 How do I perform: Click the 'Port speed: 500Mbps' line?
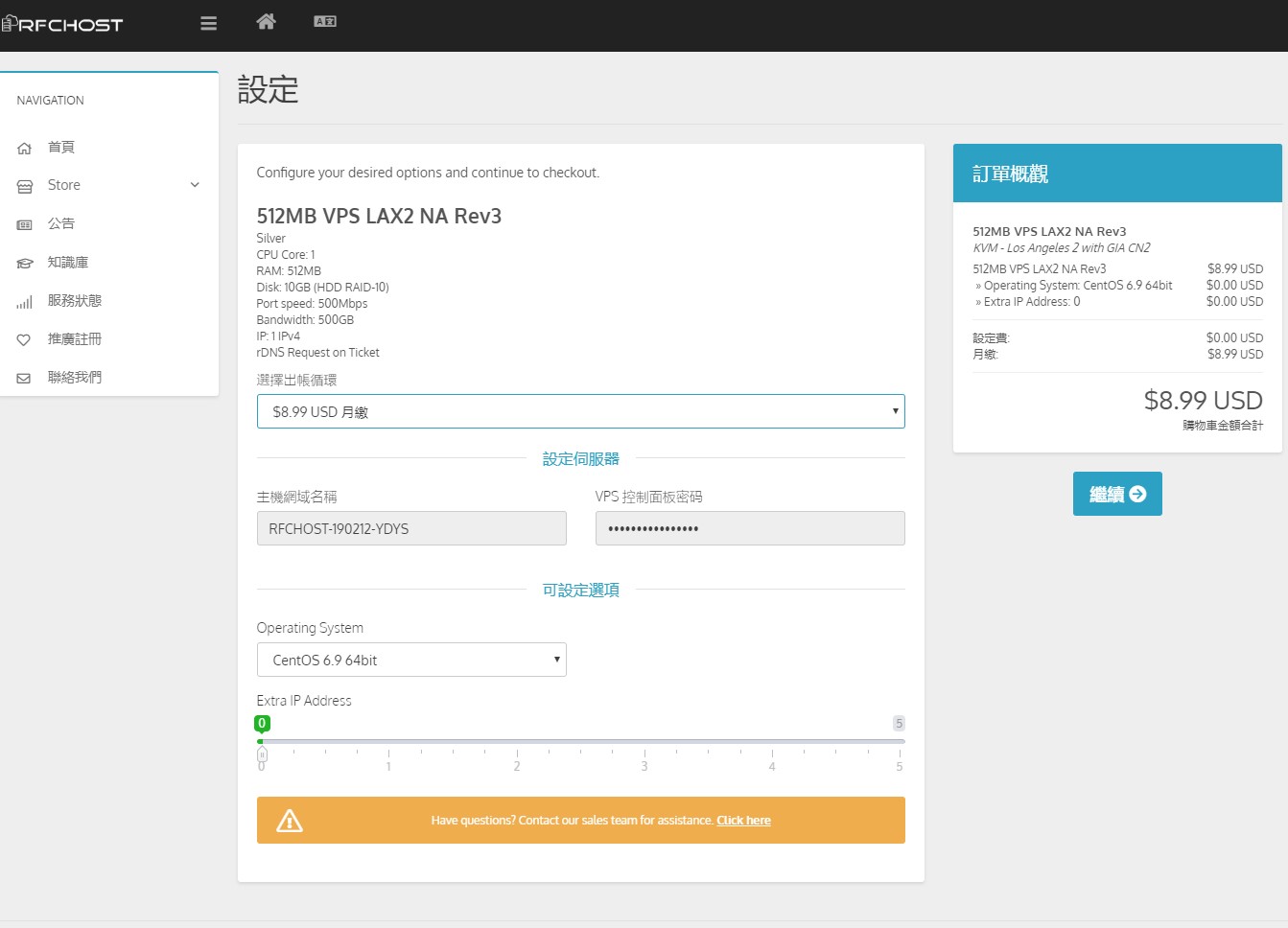(312, 303)
